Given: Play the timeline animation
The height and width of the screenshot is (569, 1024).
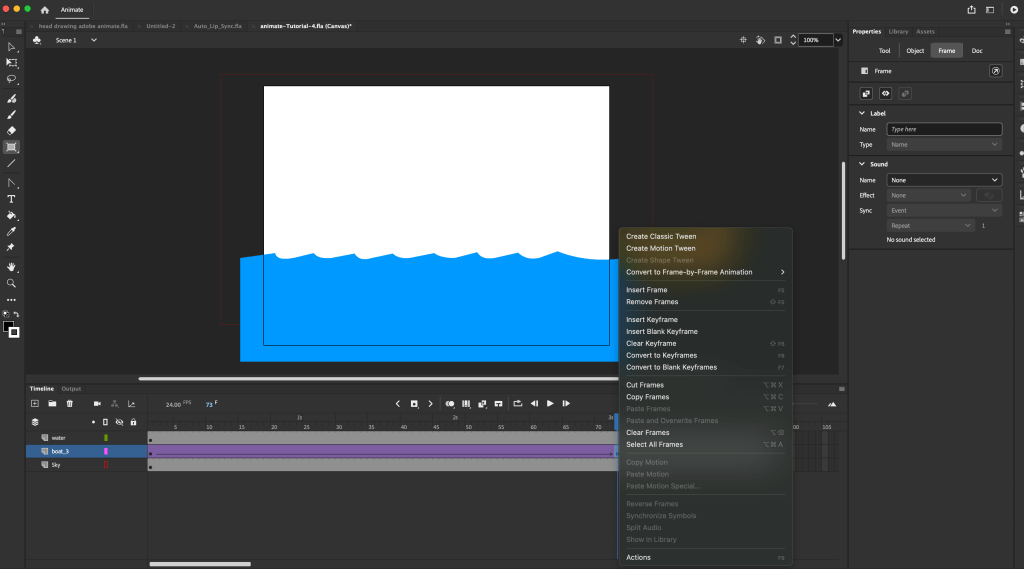Looking at the screenshot, I should coord(550,404).
